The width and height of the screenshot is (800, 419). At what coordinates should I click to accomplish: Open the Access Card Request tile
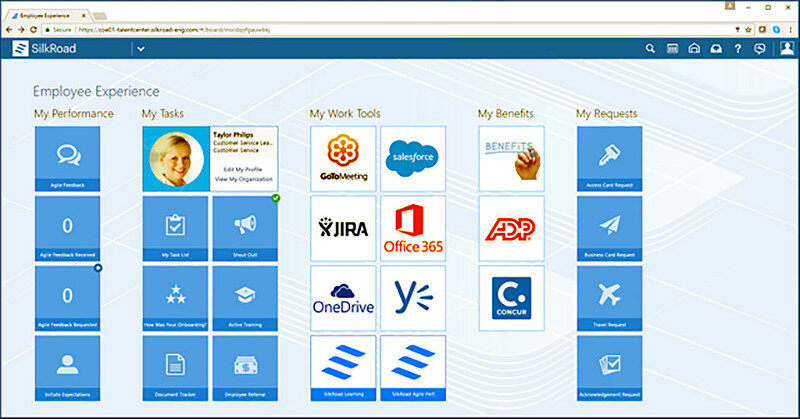pyautogui.click(x=609, y=158)
